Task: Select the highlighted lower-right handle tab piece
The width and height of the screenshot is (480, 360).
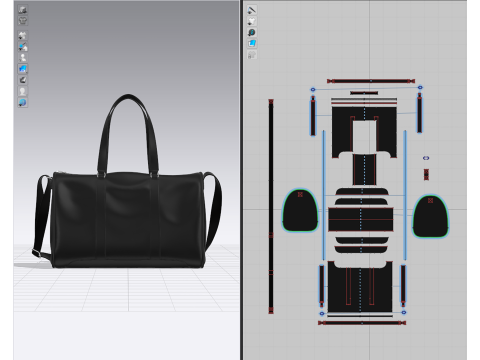Action: [x=403, y=286]
